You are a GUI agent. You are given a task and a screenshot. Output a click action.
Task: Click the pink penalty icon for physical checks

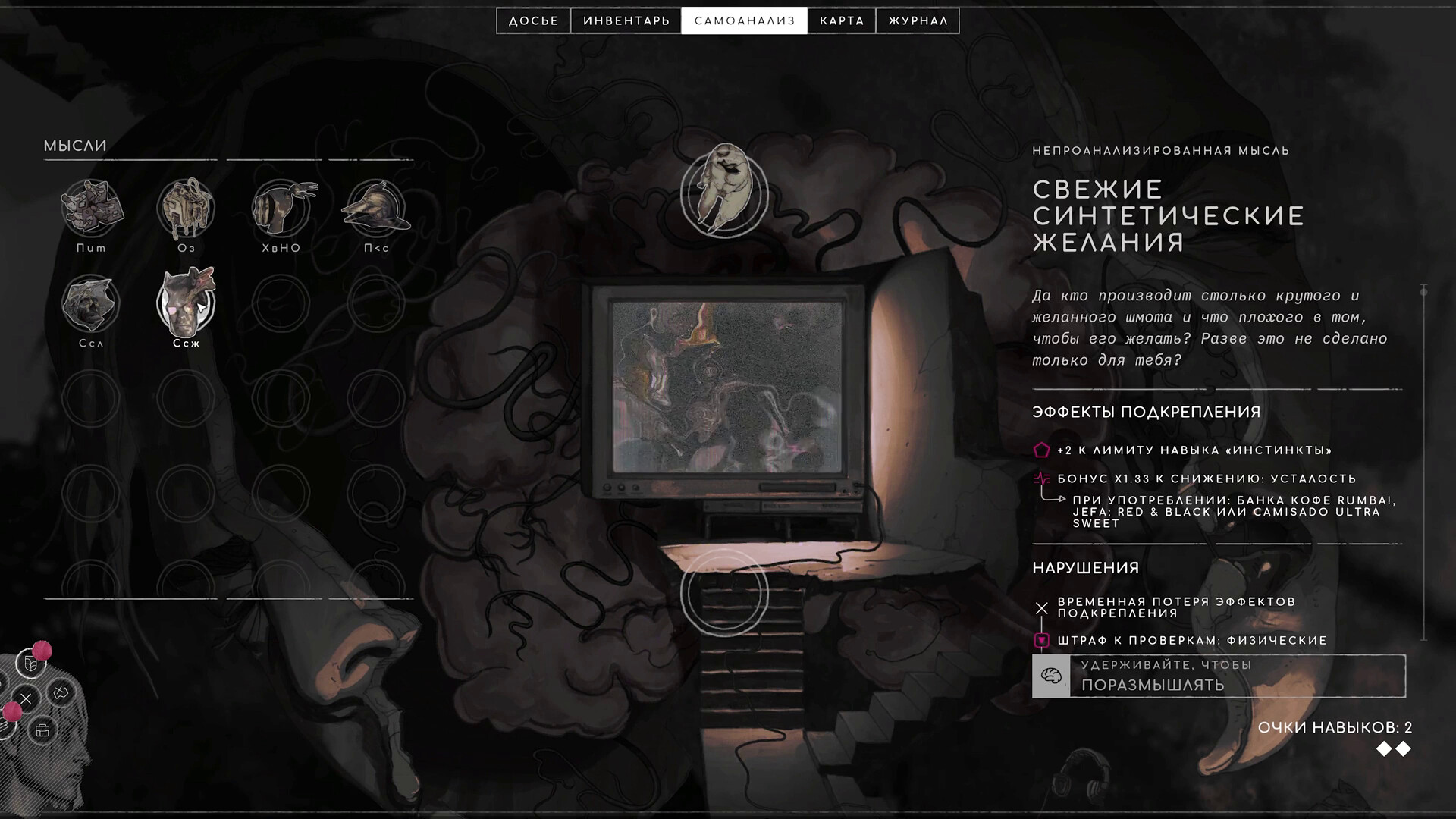click(x=1041, y=641)
